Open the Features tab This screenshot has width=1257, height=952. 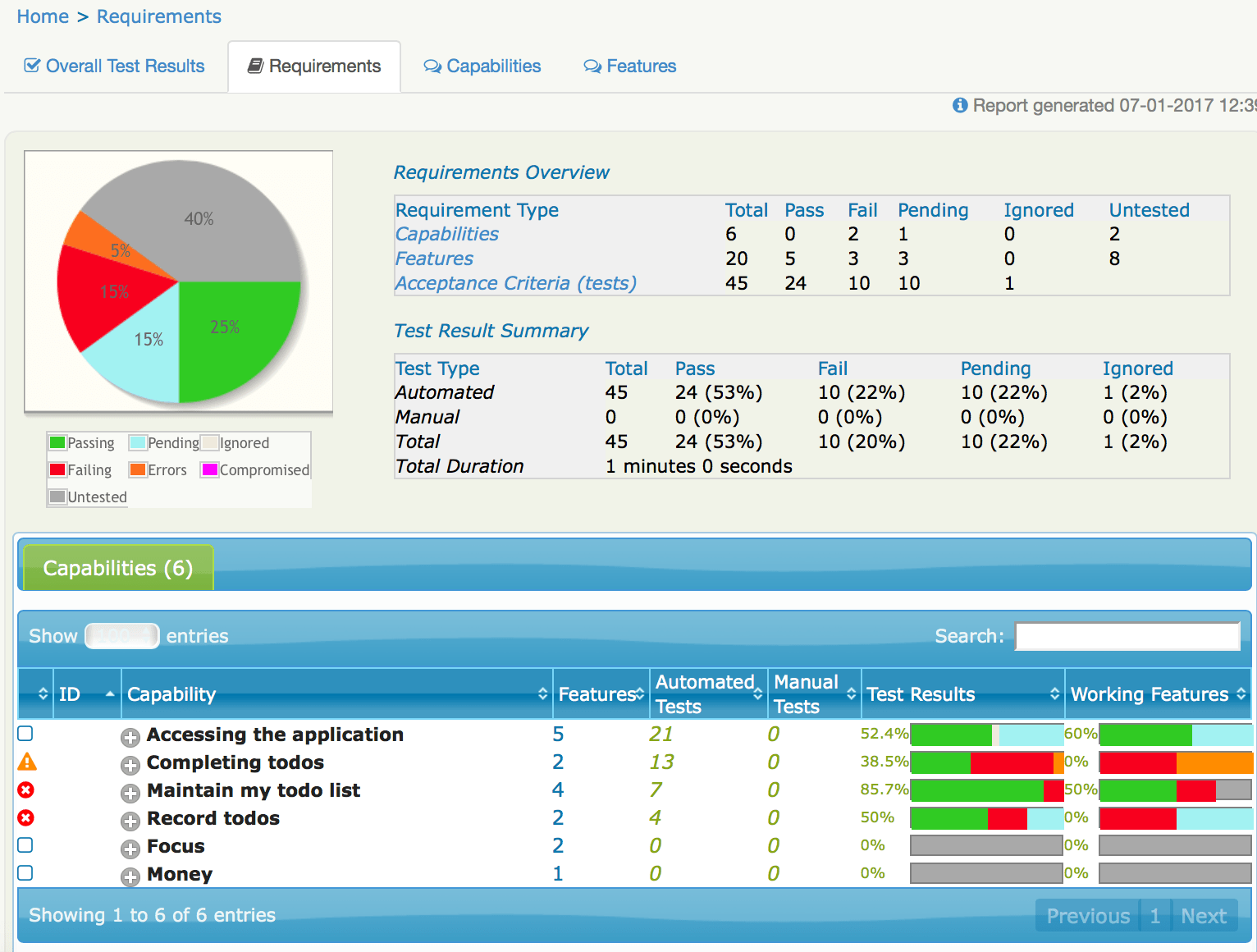630,66
